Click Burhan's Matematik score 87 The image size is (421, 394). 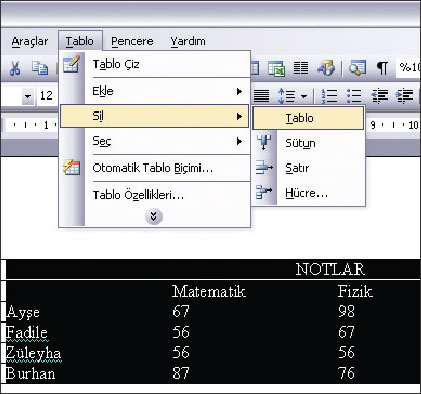coord(181,373)
